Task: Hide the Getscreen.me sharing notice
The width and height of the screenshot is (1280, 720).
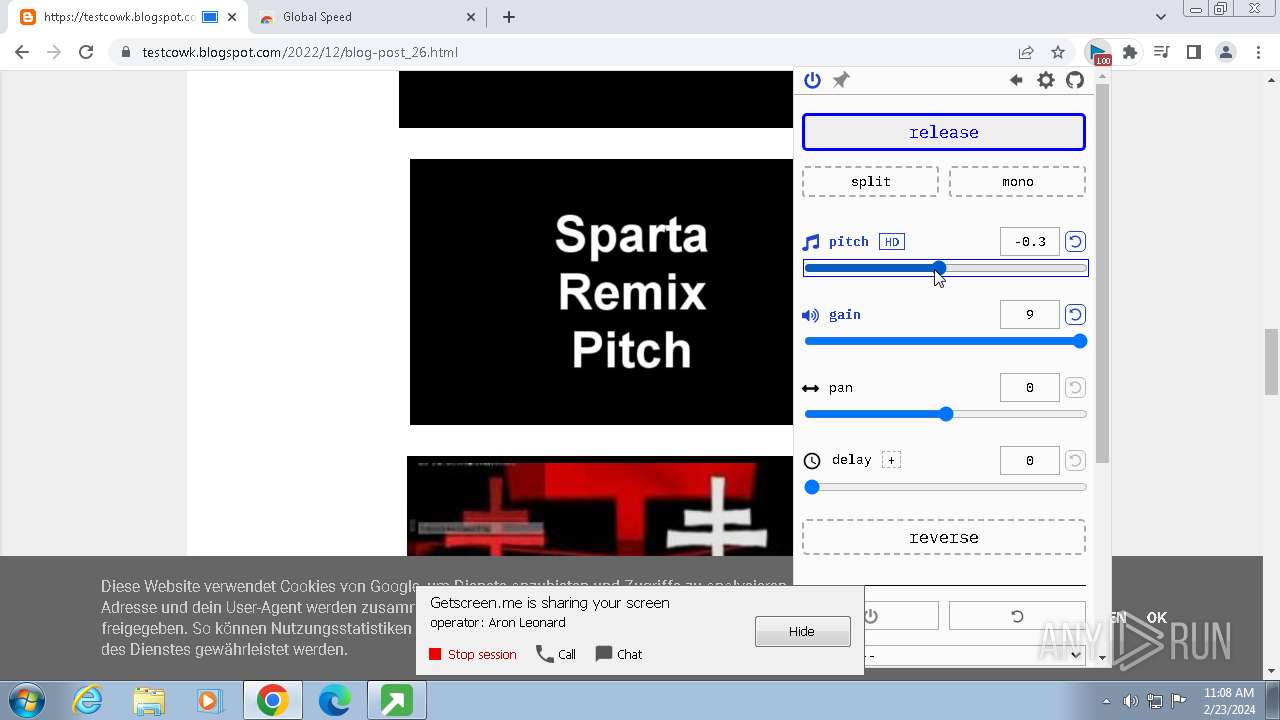Action: click(802, 631)
